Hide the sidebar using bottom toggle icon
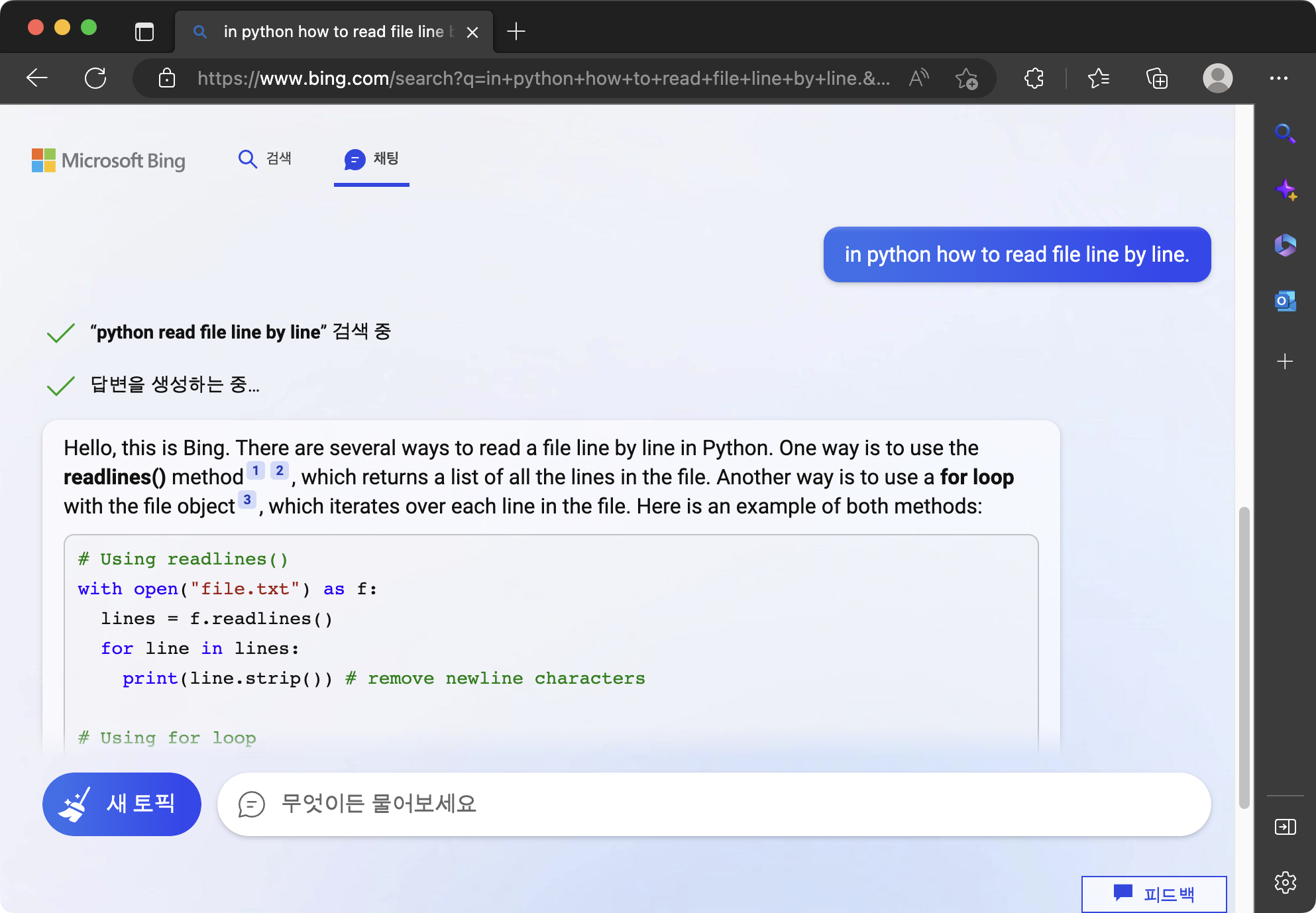The image size is (1316, 913). [x=1285, y=827]
